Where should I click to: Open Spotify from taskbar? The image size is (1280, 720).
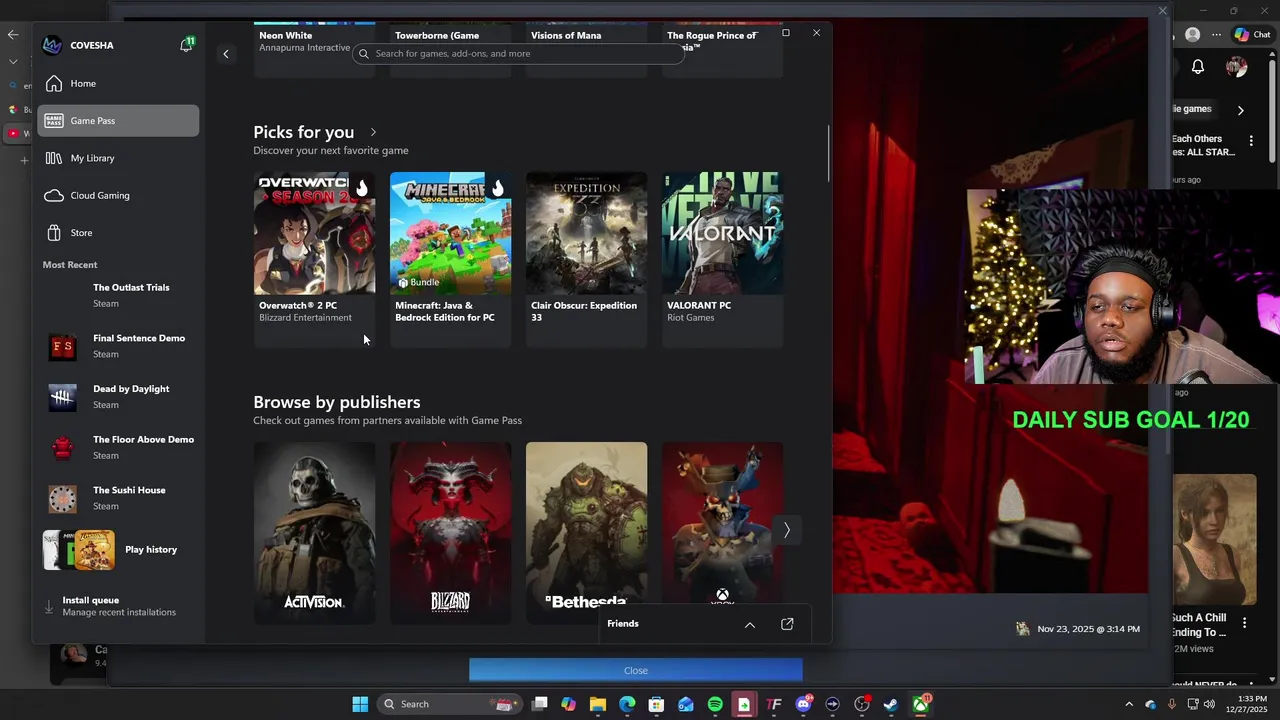[x=715, y=704]
